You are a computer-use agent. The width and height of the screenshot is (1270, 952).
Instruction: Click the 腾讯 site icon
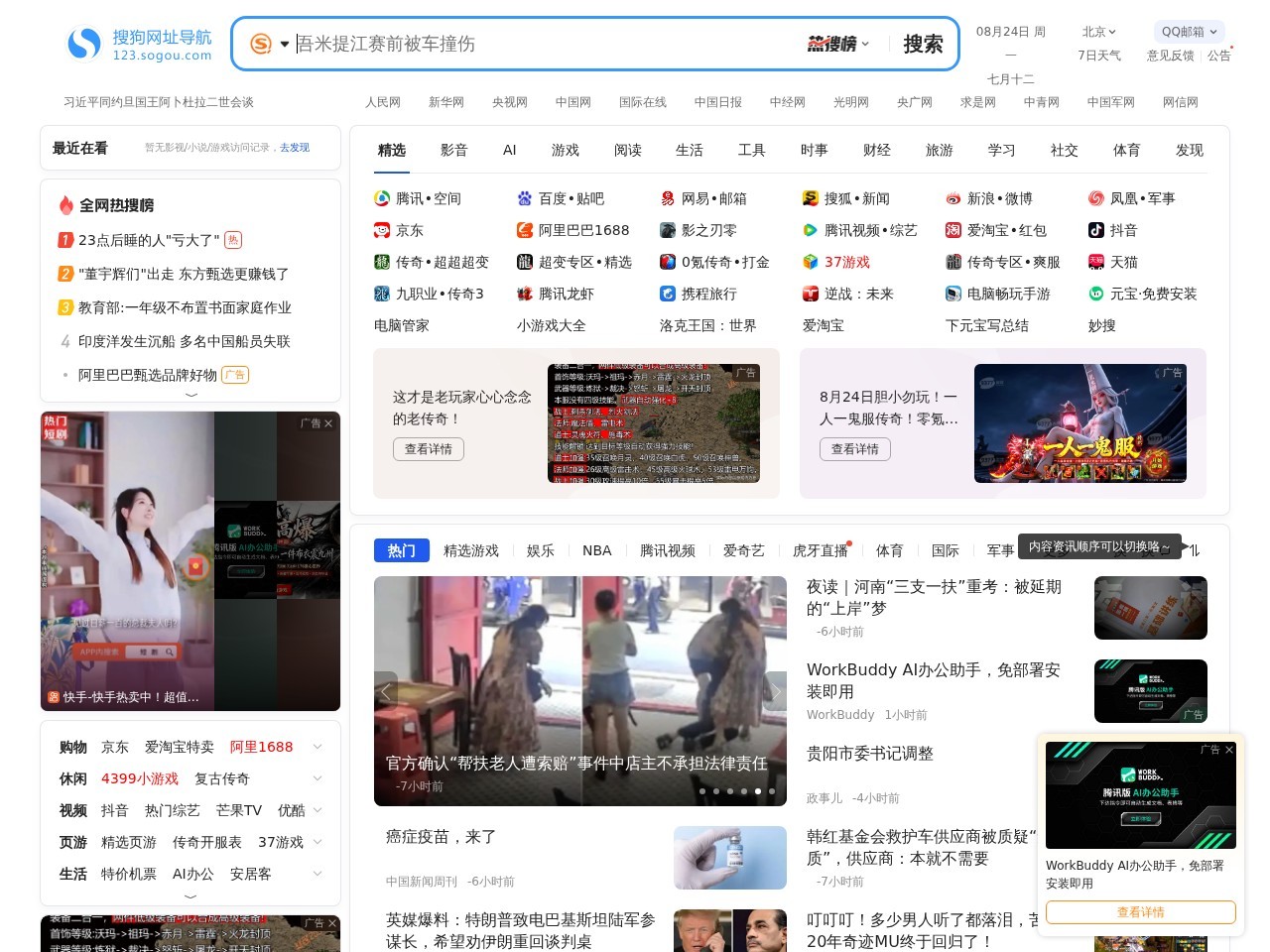click(382, 198)
